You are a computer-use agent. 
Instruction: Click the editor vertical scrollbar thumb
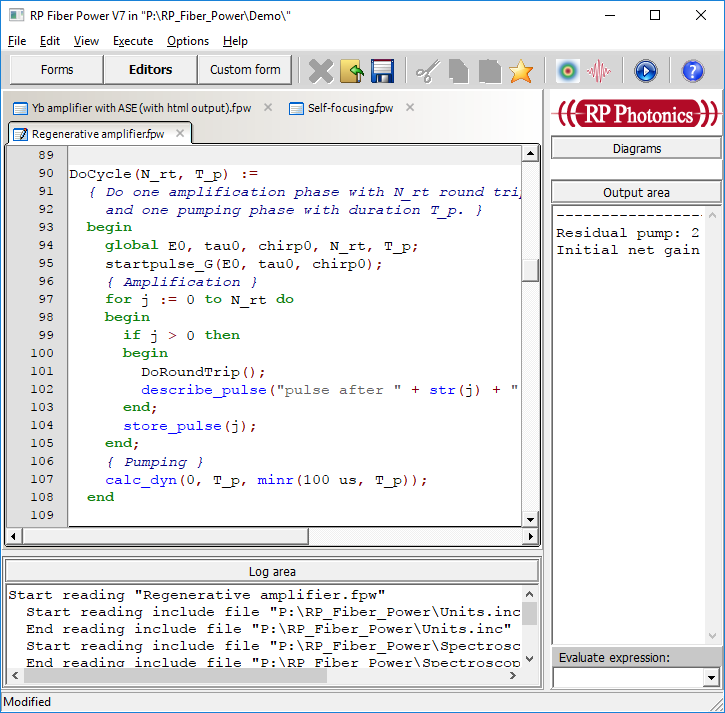point(530,270)
